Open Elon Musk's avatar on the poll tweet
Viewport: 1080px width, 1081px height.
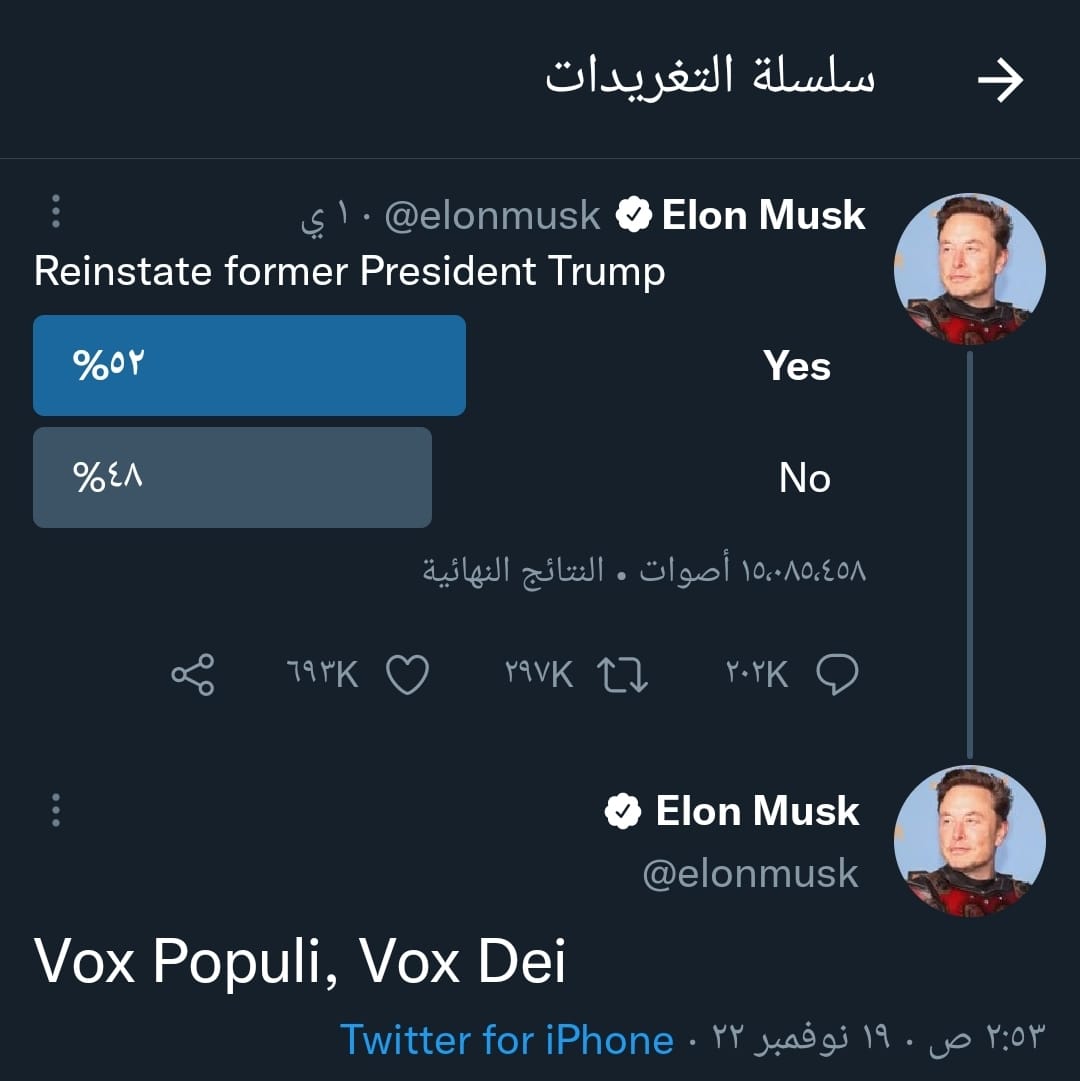[x=969, y=270]
